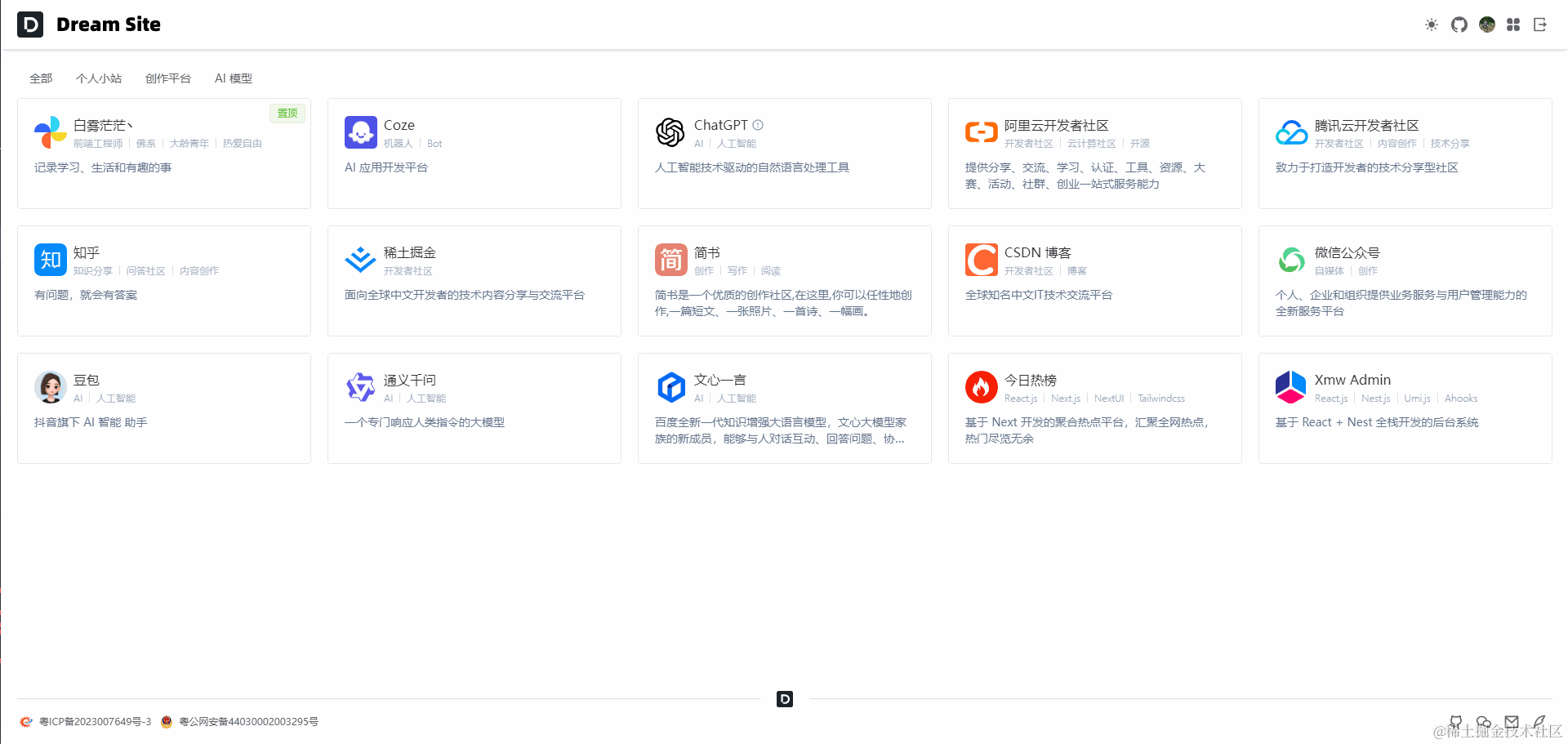Click the D logo at footer center
The image size is (1568, 744).
(x=785, y=699)
